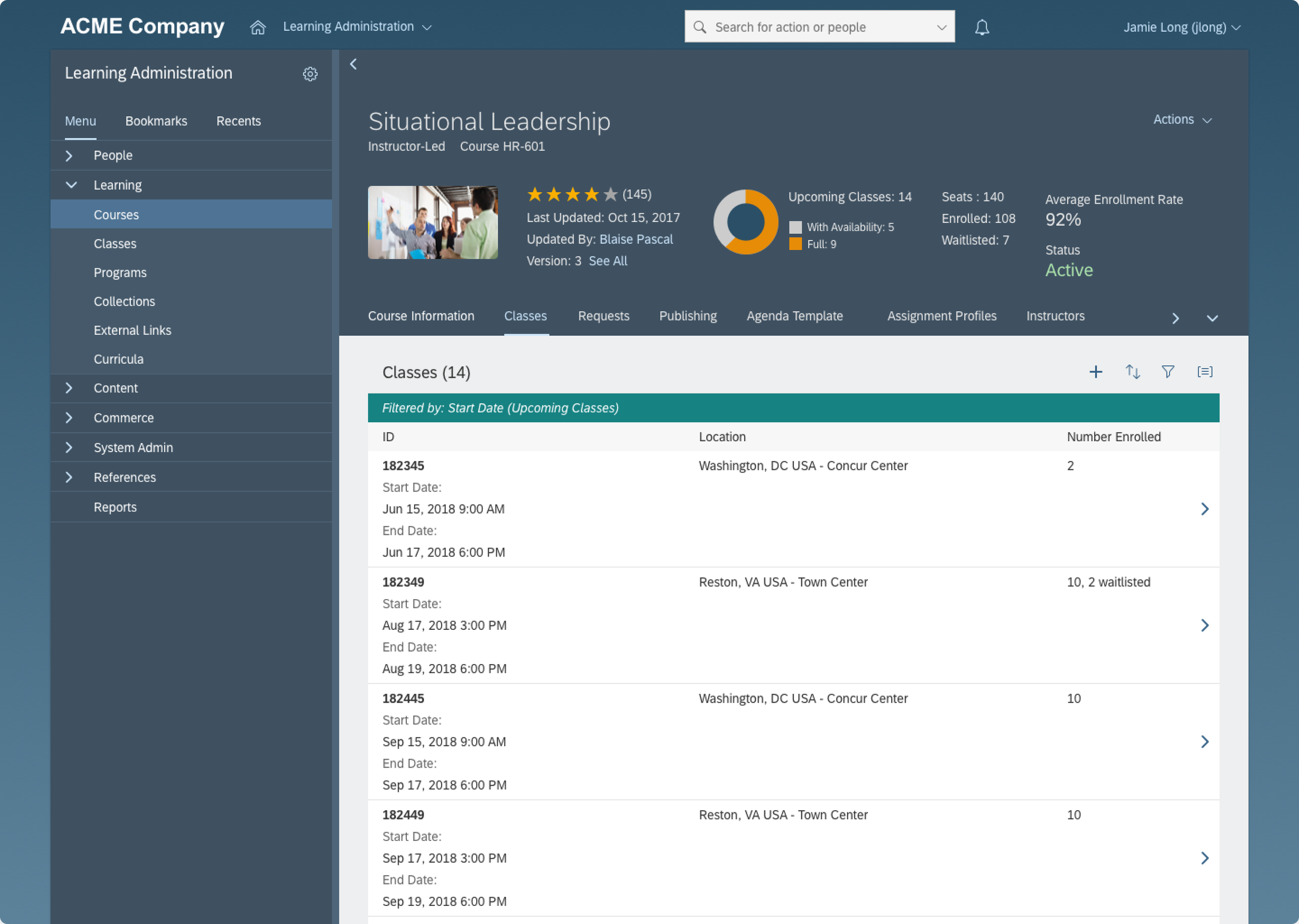Screen dimensions: 1299x924
Task: Open the Instructors tab
Action: (1055, 316)
